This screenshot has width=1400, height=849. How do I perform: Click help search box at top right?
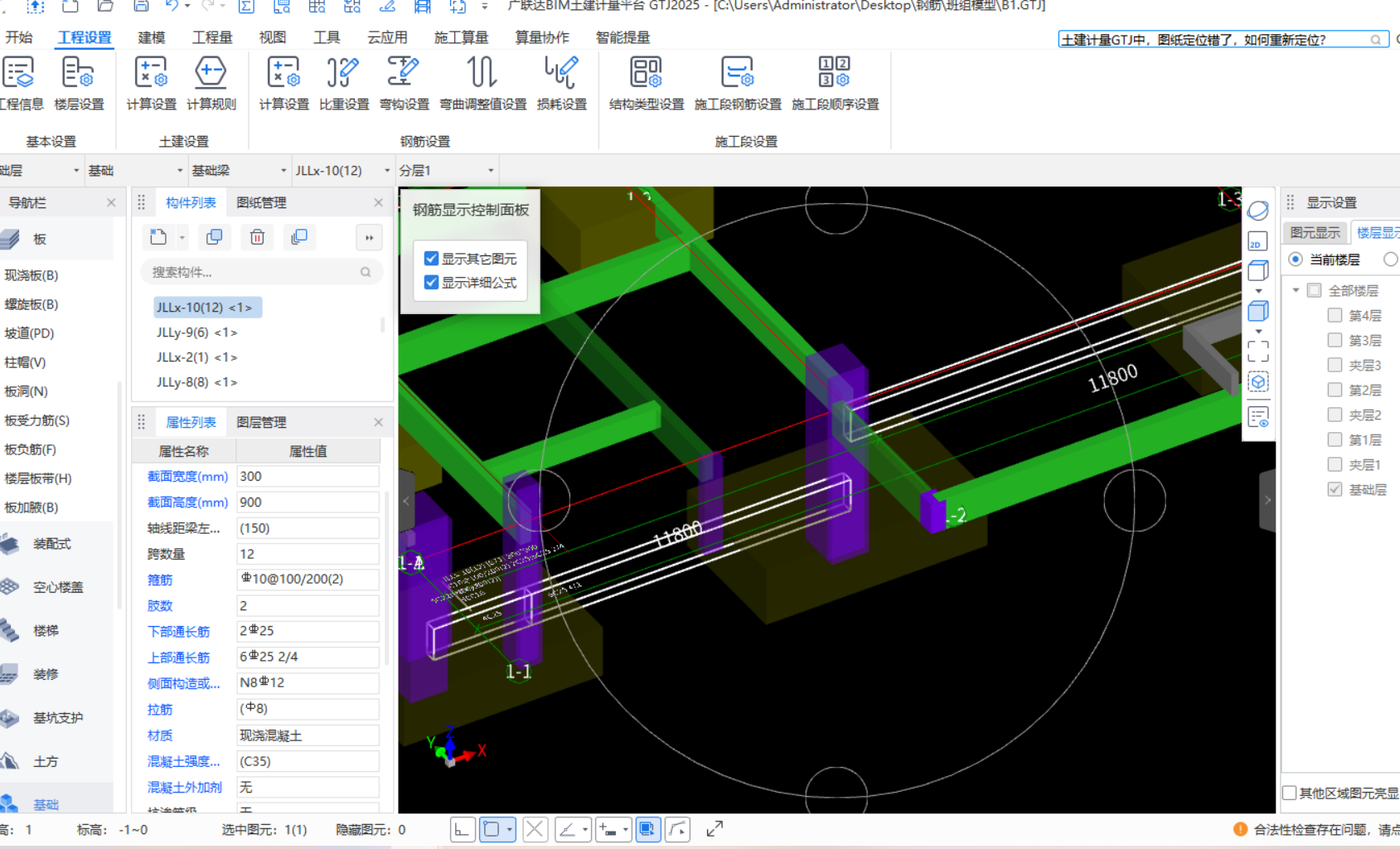1223,39
